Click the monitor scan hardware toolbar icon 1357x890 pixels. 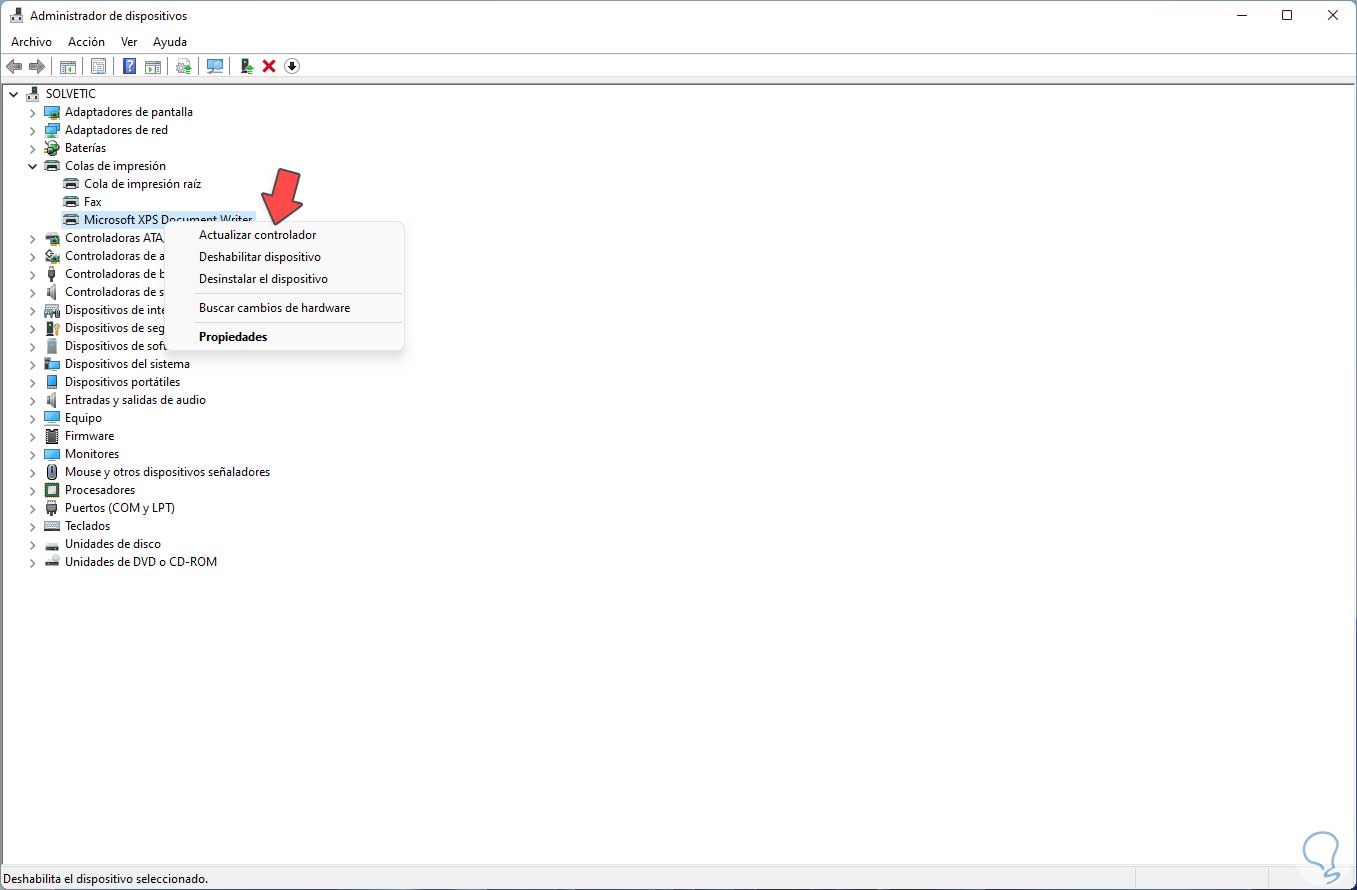point(214,66)
